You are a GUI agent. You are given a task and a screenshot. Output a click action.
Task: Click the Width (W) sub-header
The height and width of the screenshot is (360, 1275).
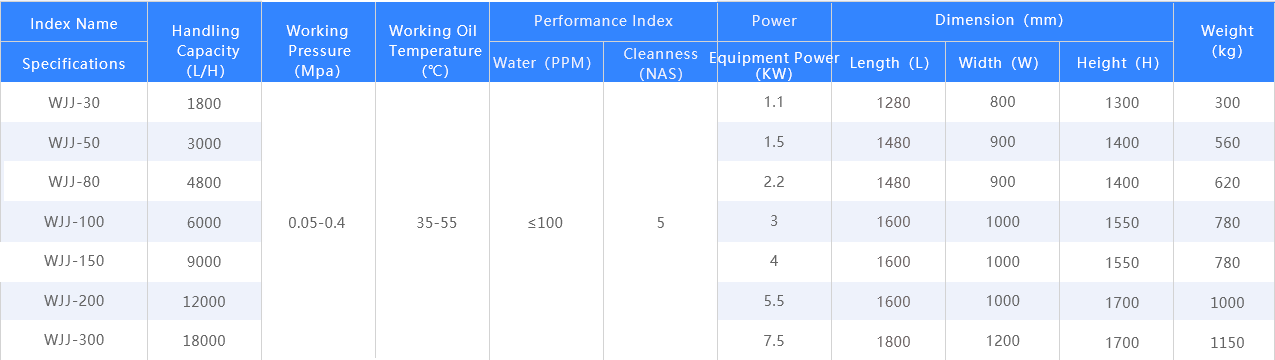tap(1002, 63)
